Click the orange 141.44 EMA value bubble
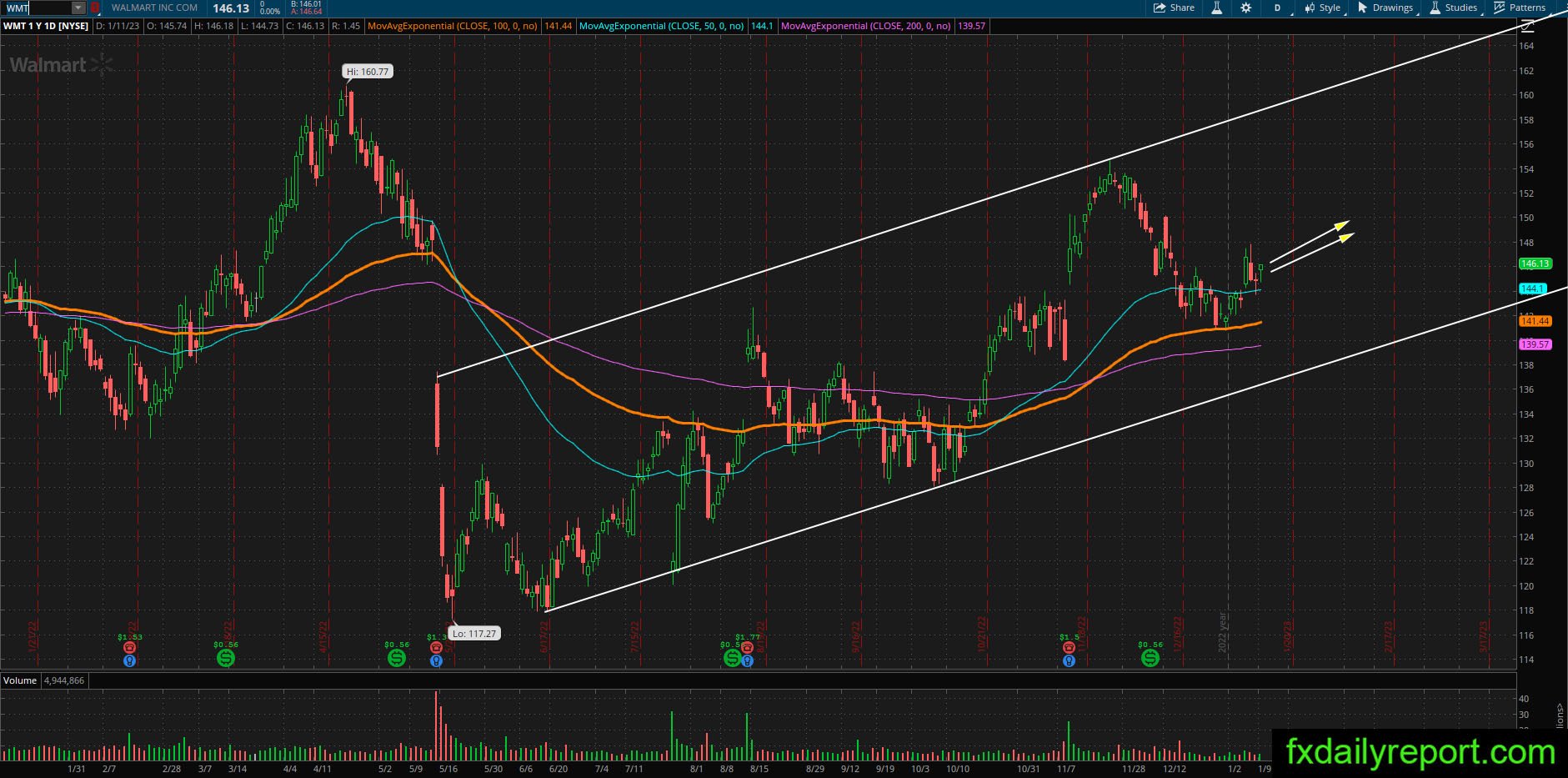 1535,321
